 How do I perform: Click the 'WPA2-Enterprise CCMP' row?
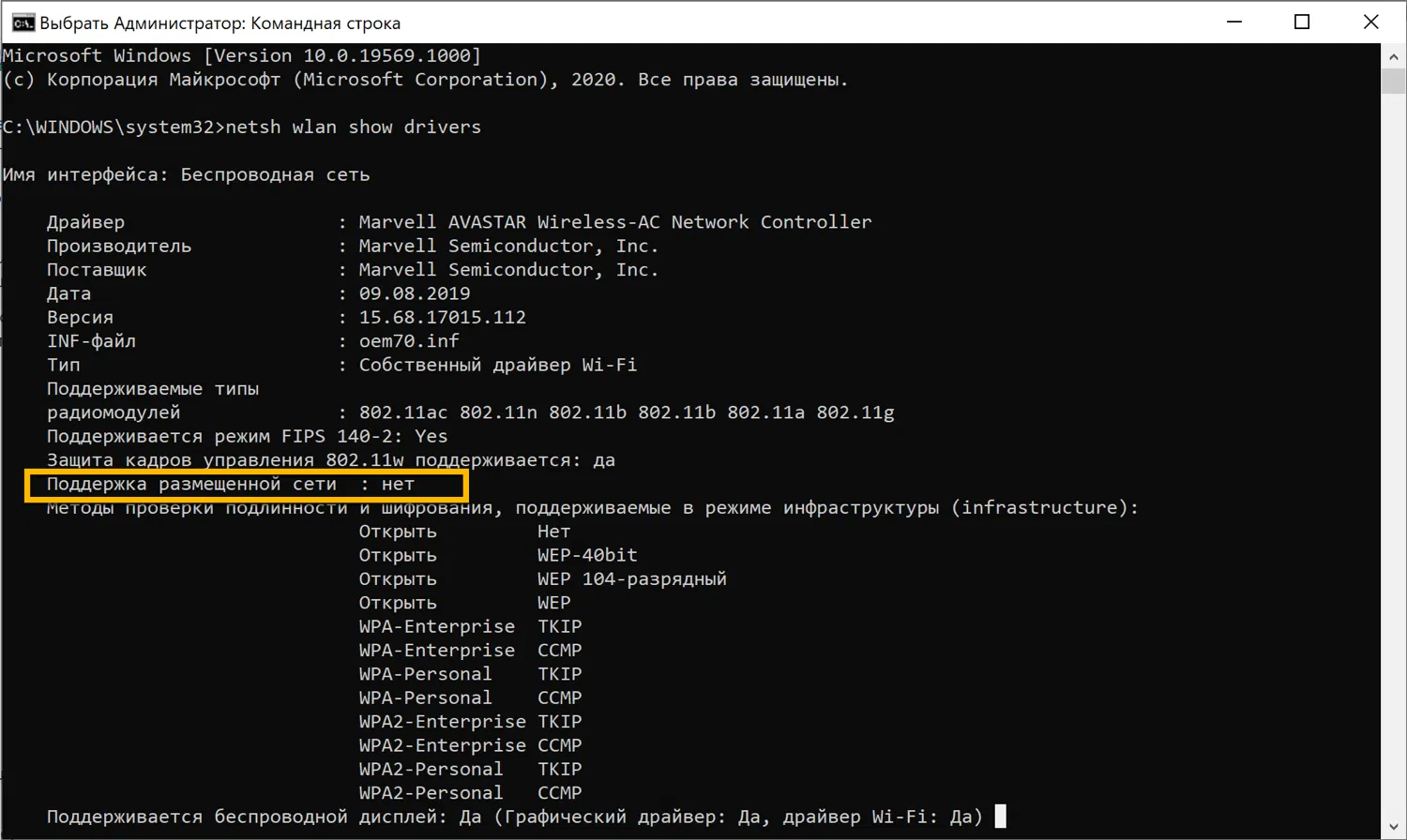[x=471, y=746]
